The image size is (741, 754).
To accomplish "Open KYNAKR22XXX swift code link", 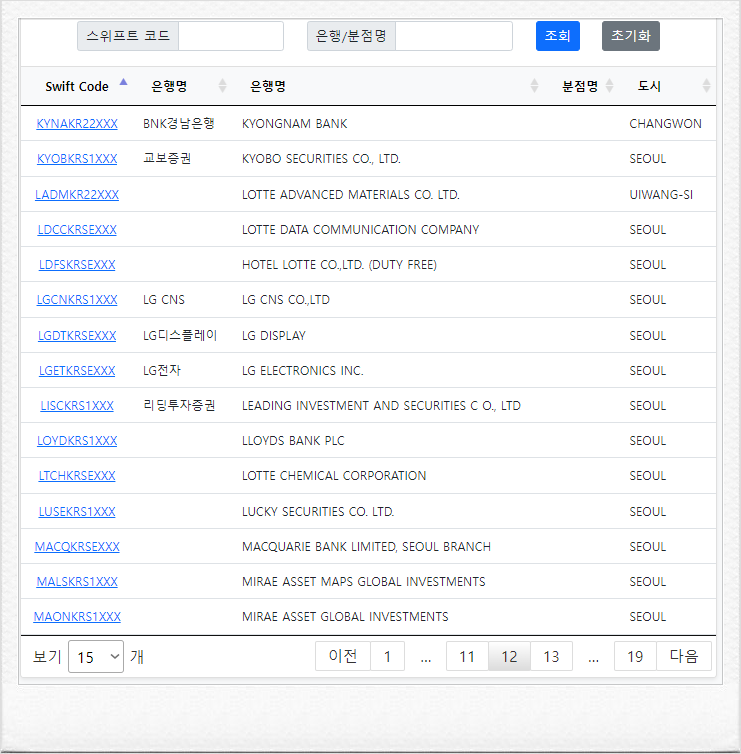I will tap(77, 124).
